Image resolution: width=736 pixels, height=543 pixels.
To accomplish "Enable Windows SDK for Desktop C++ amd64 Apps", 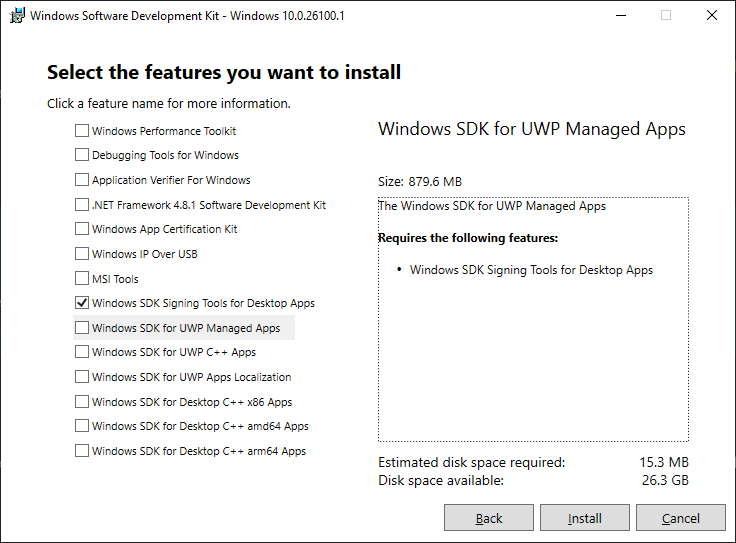I will click(x=82, y=426).
